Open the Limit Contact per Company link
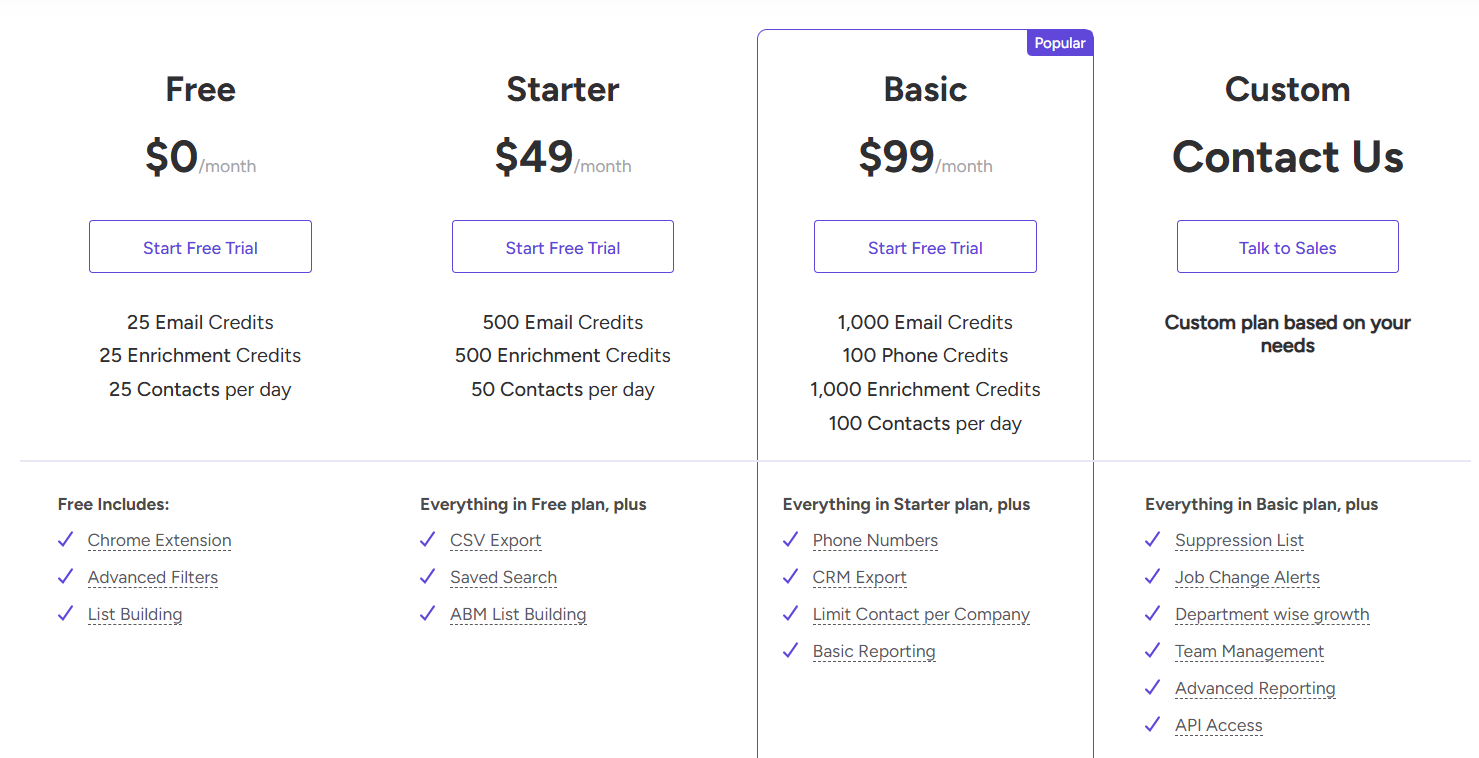1479x758 pixels. (x=921, y=614)
